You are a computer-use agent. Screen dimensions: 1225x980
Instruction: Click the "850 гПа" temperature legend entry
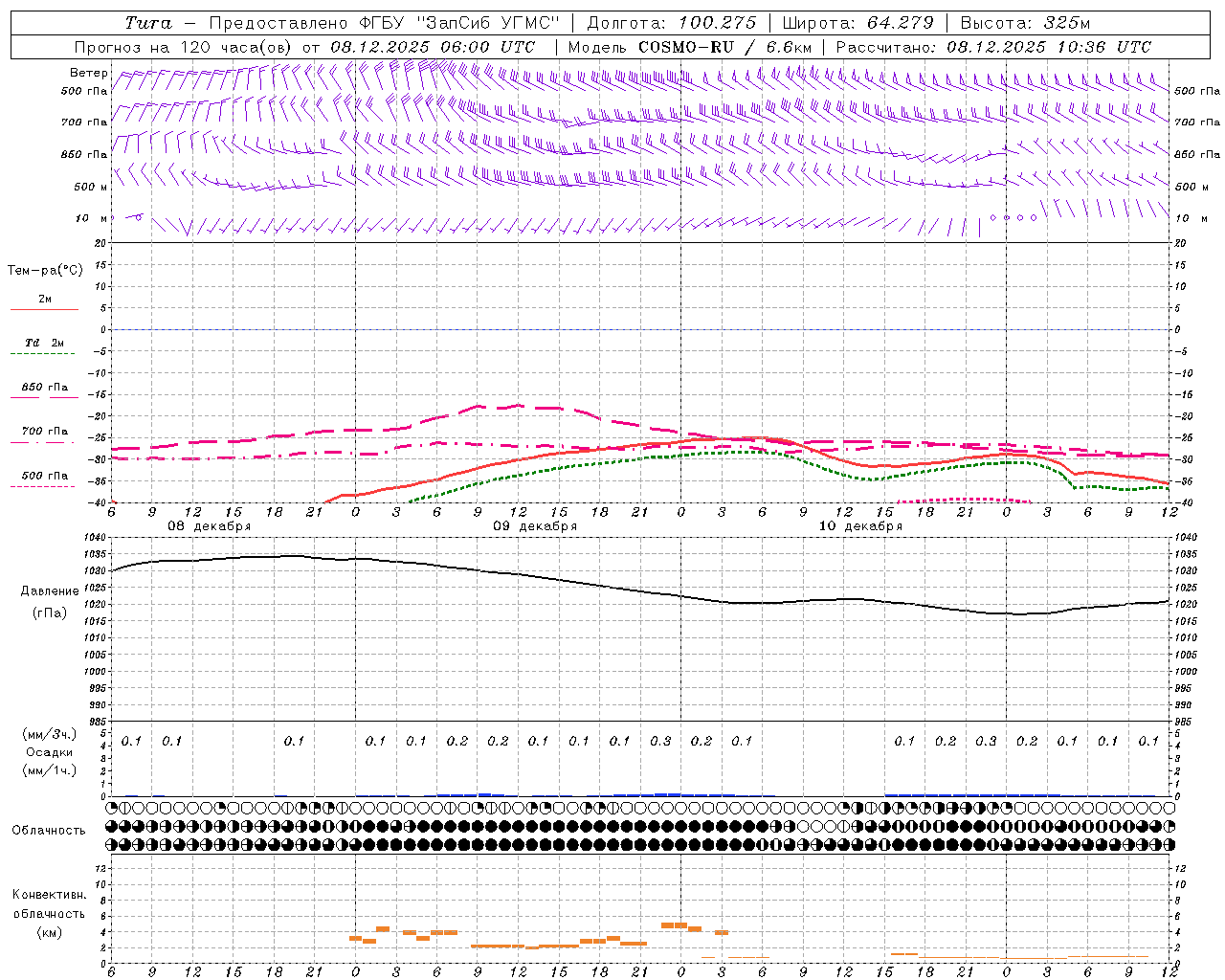(44, 391)
